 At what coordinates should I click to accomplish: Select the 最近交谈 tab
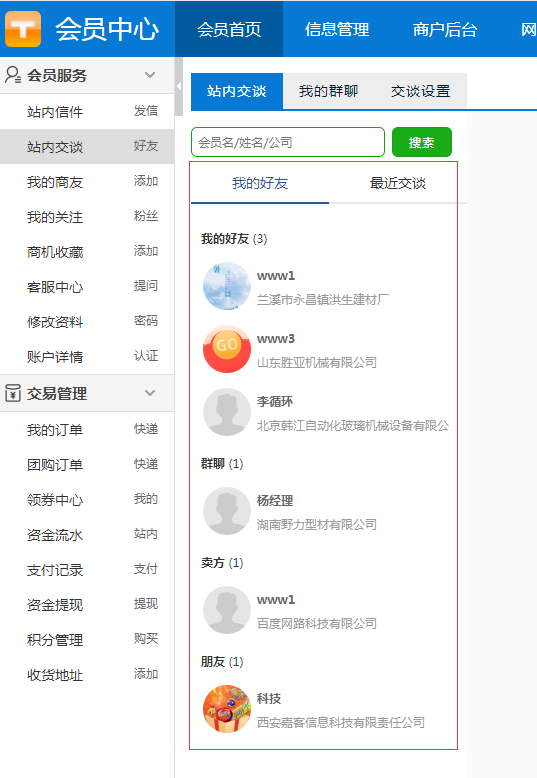click(398, 183)
